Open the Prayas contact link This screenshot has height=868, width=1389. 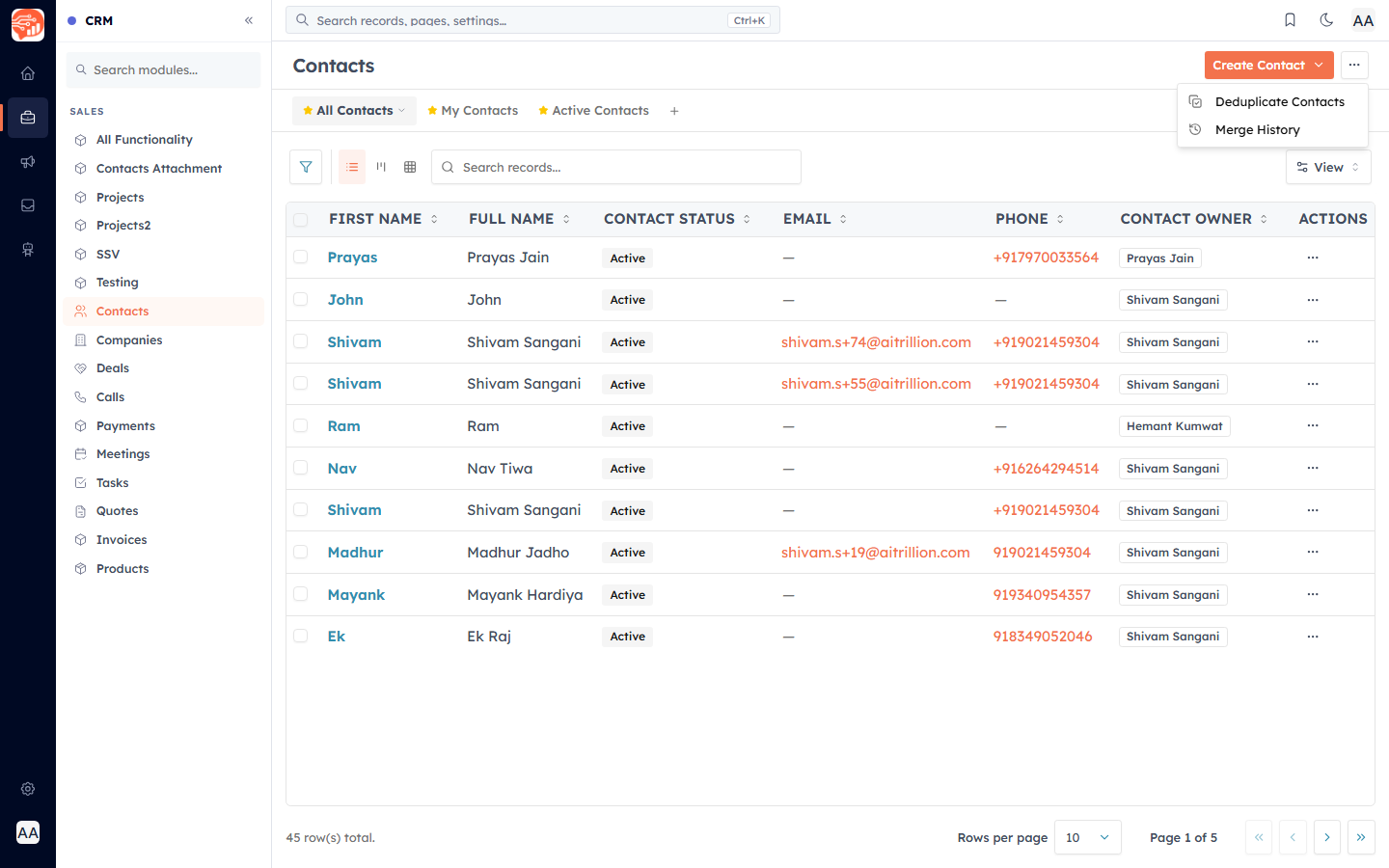click(x=352, y=258)
